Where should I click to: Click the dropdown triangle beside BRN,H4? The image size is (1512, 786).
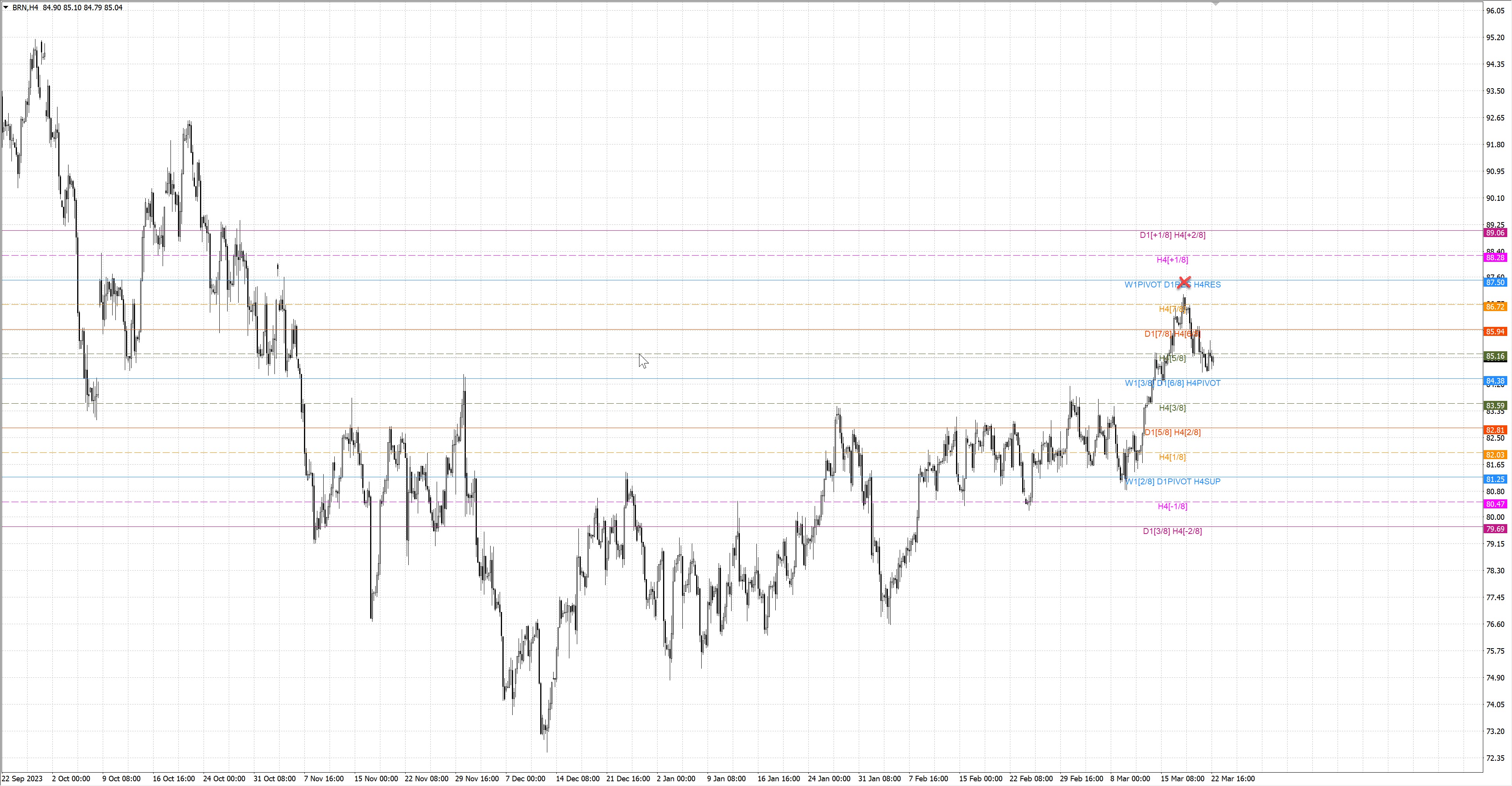[6, 7]
